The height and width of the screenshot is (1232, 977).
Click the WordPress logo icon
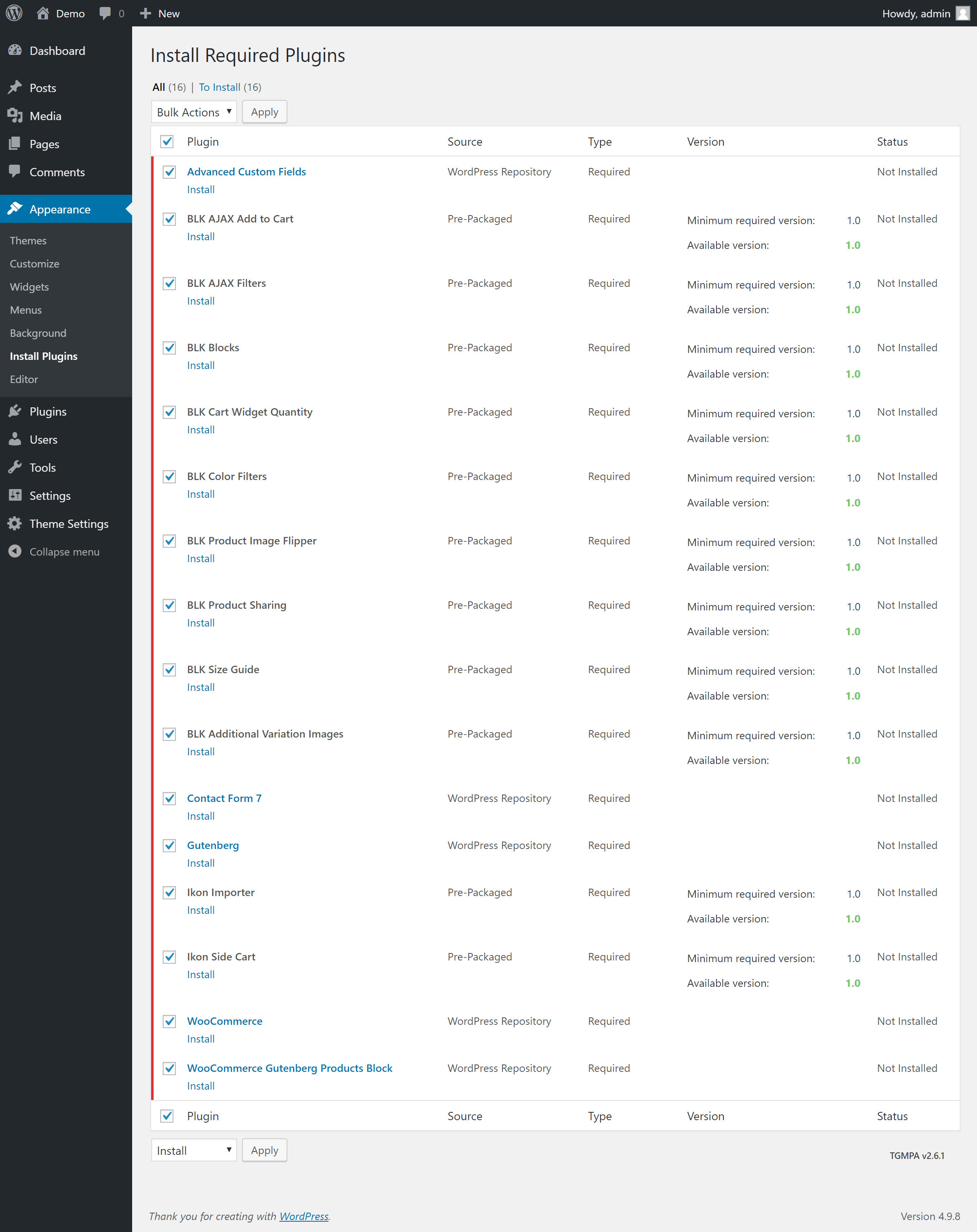14,13
